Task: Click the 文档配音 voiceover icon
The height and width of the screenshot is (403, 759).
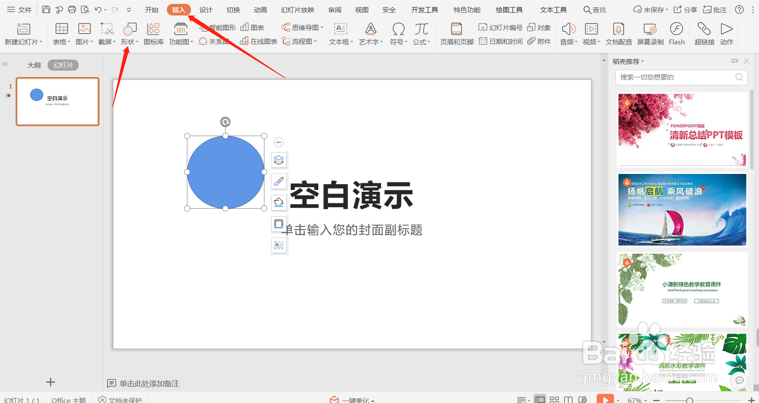Action: (x=618, y=29)
